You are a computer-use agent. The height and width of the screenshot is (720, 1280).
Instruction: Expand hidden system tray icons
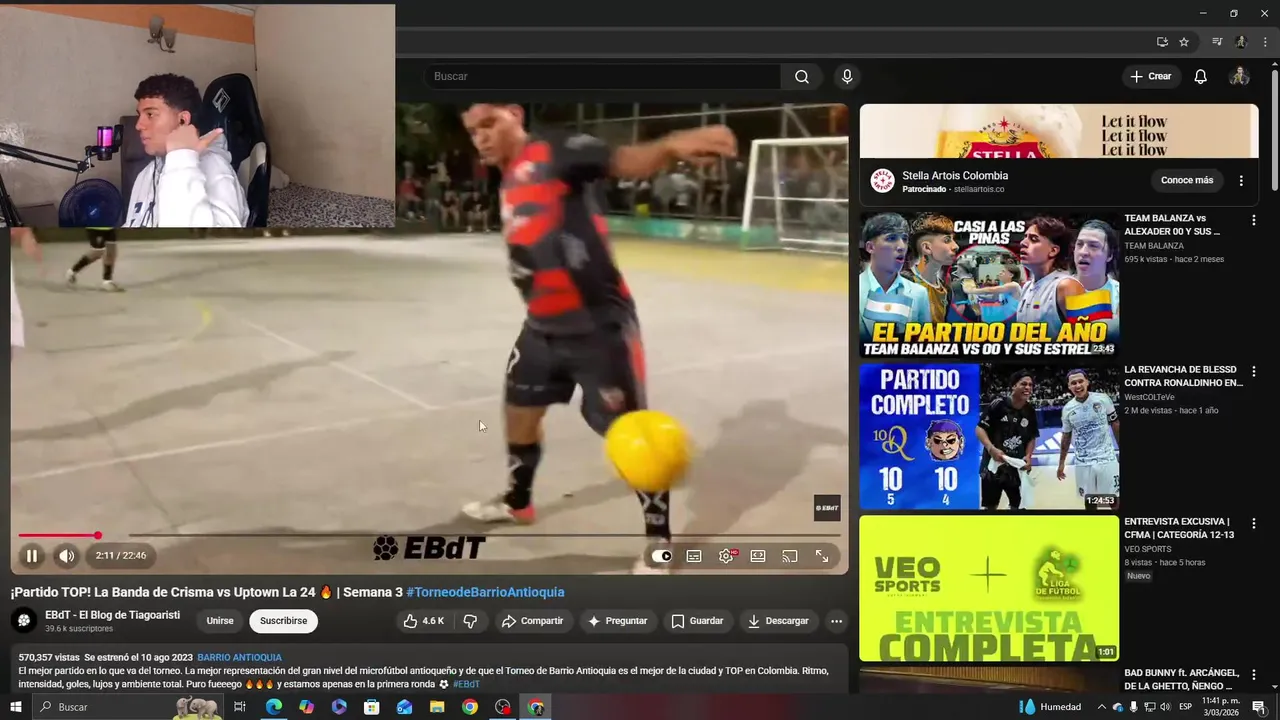pyautogui.click(x=1101, y=707)
